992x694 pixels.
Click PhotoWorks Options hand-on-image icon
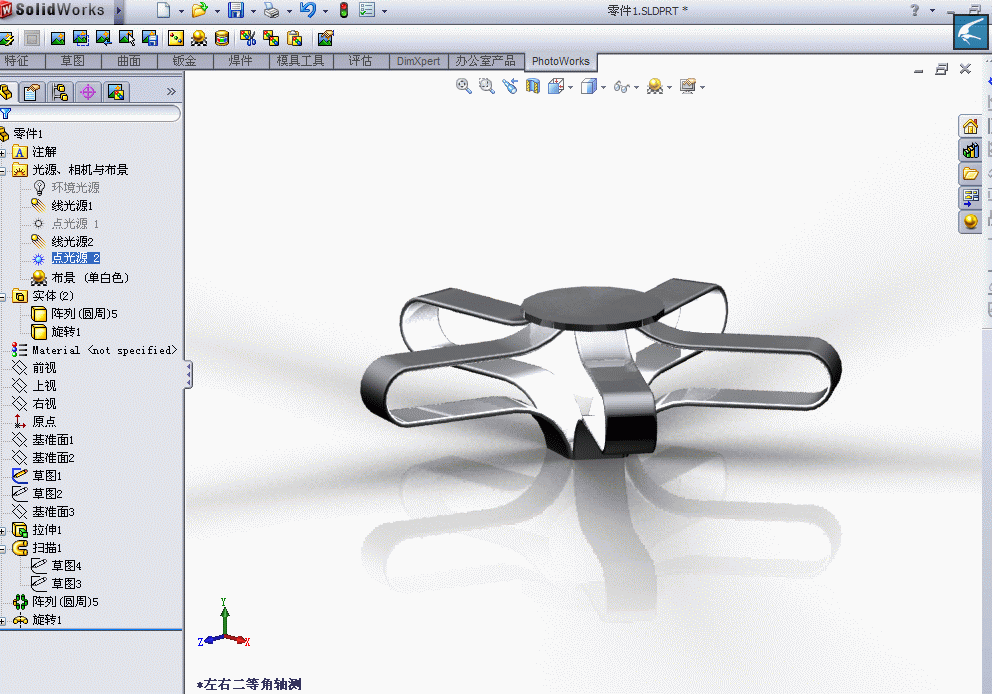tap(325, 39)
